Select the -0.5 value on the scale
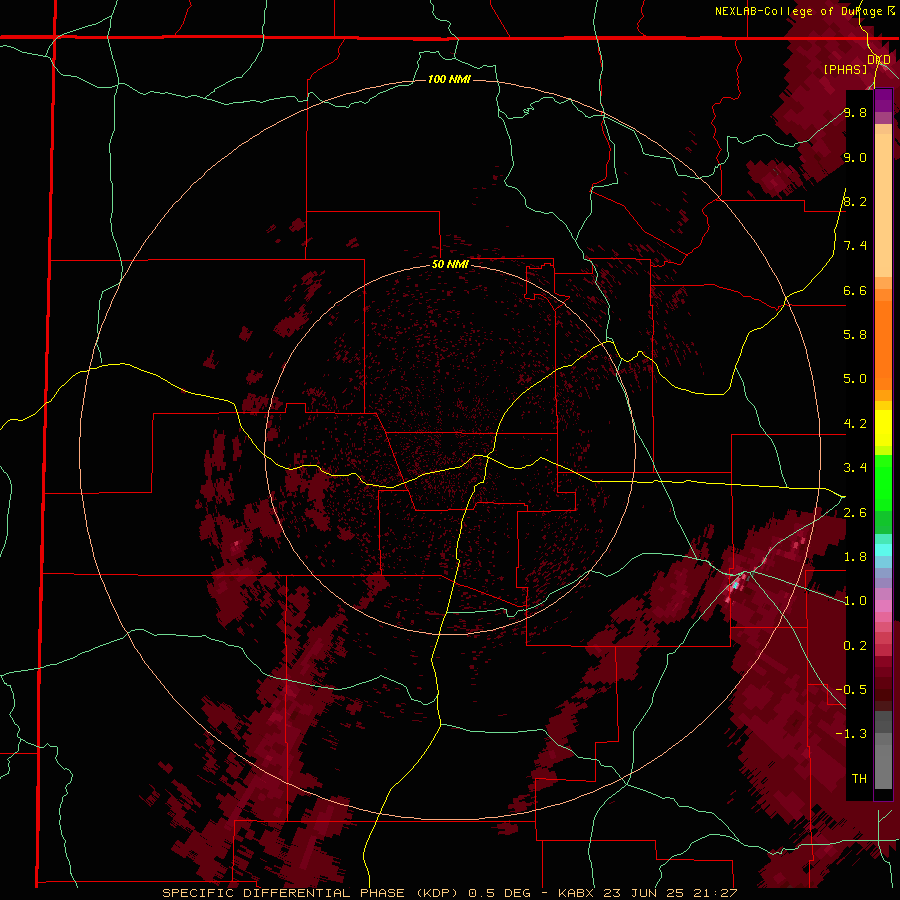 (851, 690)
